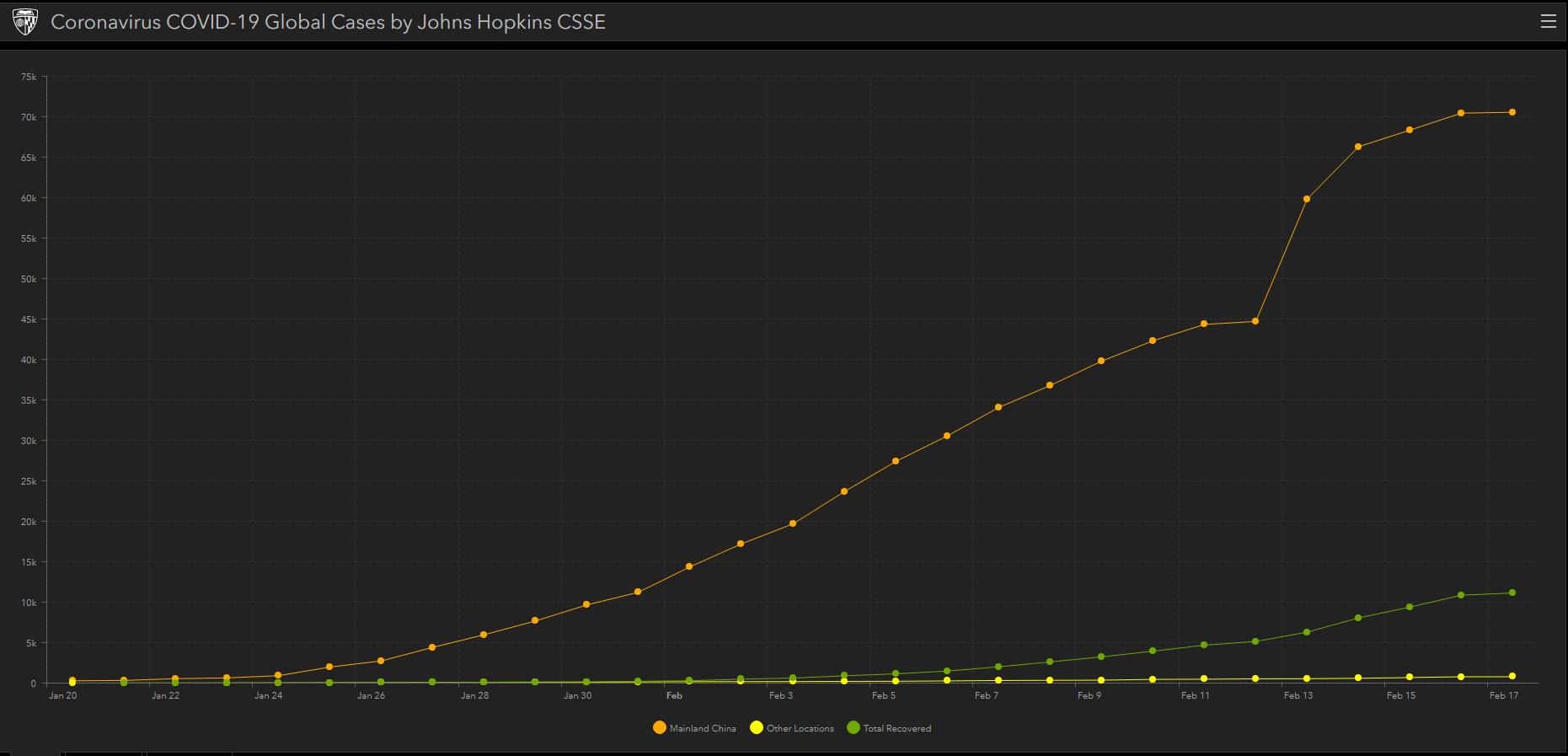Viewport: 1568px width, 756px height.
Task: Select the Total Recovered point on Feb 9
Action: click(x=1101, y=657)
